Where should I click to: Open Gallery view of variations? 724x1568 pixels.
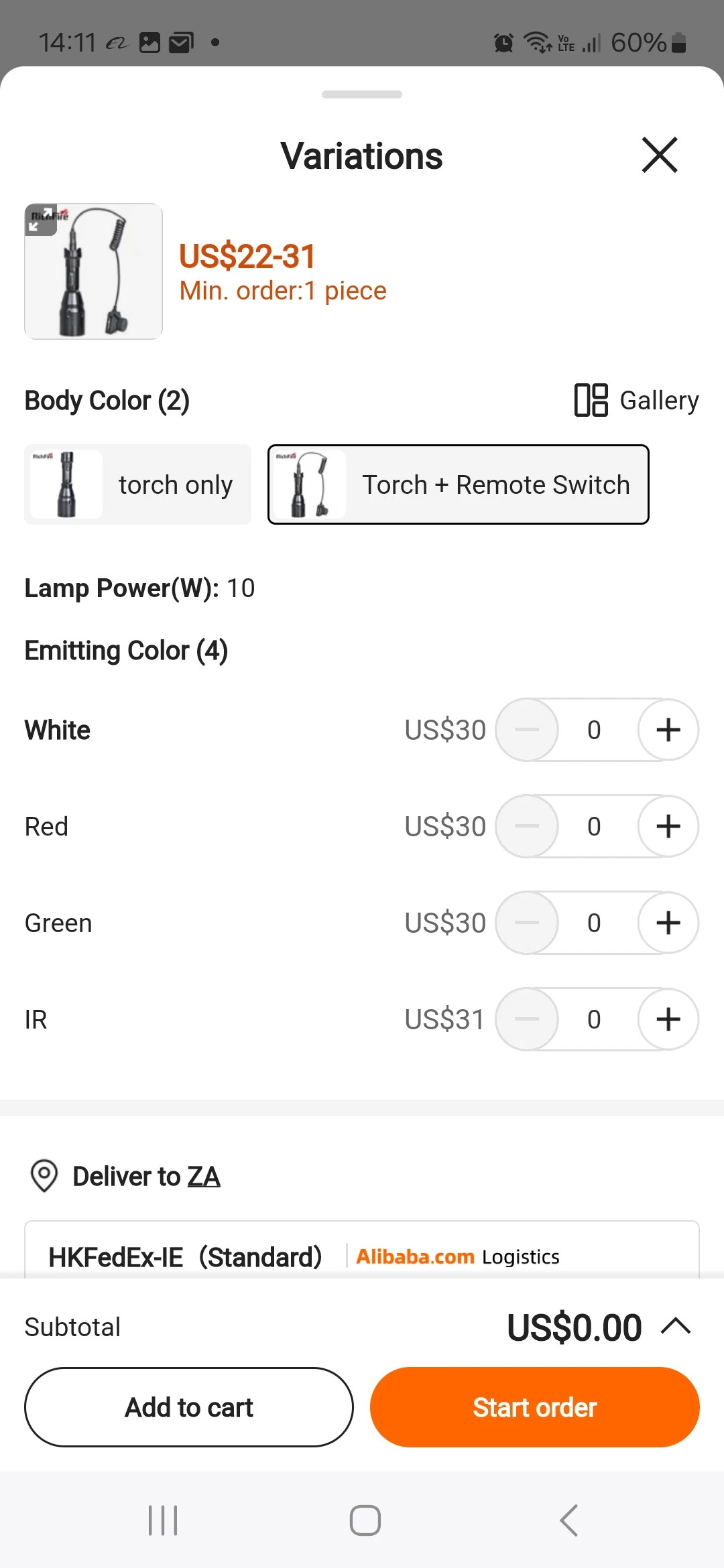[636, 400]
